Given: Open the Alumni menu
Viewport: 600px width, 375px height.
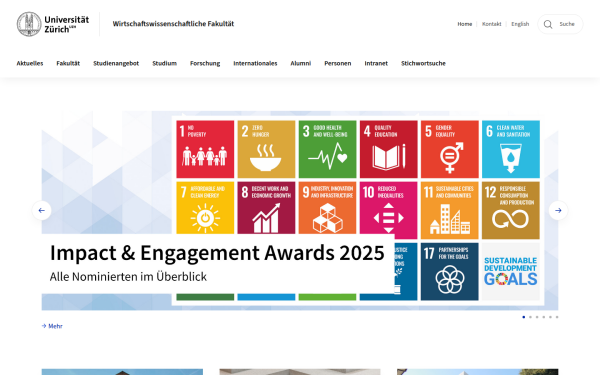Looking at the screenshot, I should [301, 64].
